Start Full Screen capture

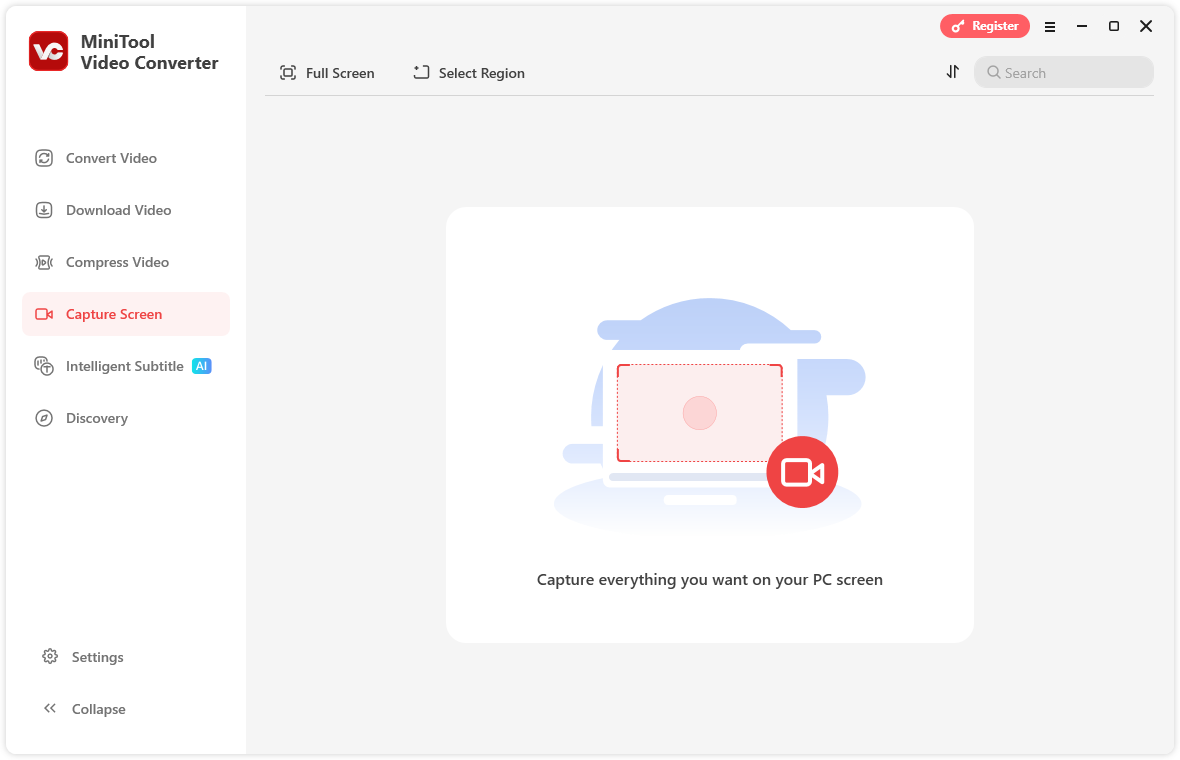tap(327, 73)
